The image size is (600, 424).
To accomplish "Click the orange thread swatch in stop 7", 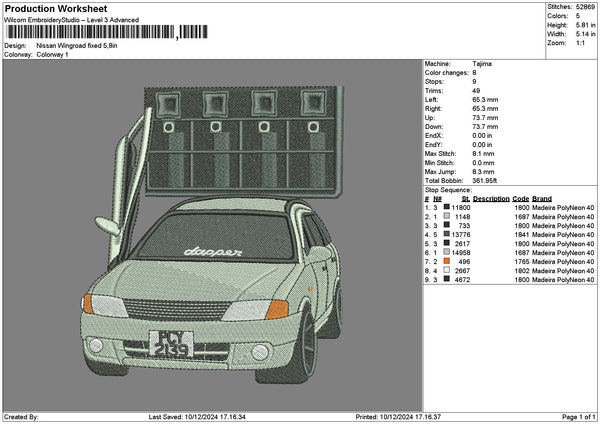I will point(448,261).
